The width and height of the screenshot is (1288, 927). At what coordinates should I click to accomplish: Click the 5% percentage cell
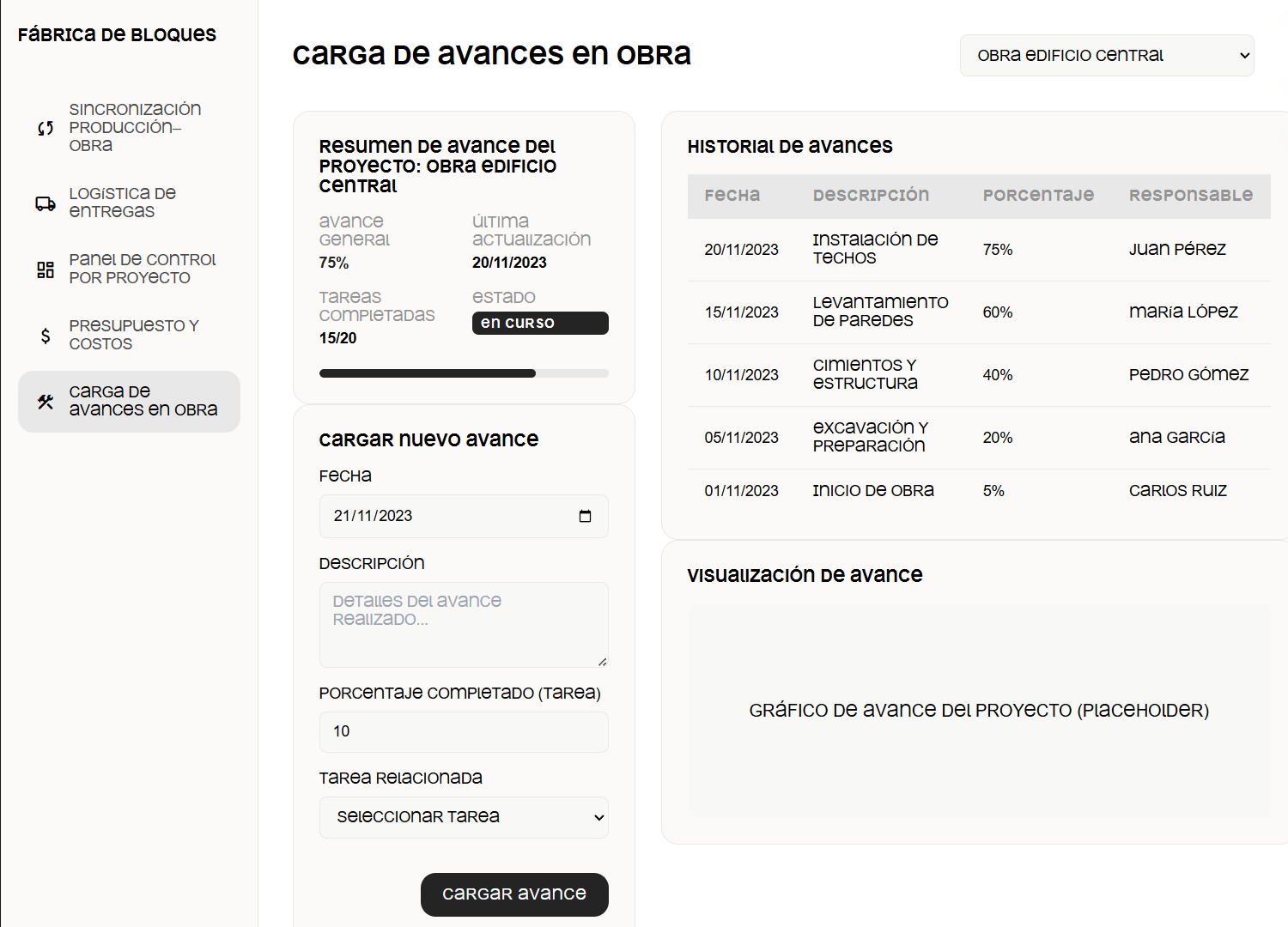[993, 491]
